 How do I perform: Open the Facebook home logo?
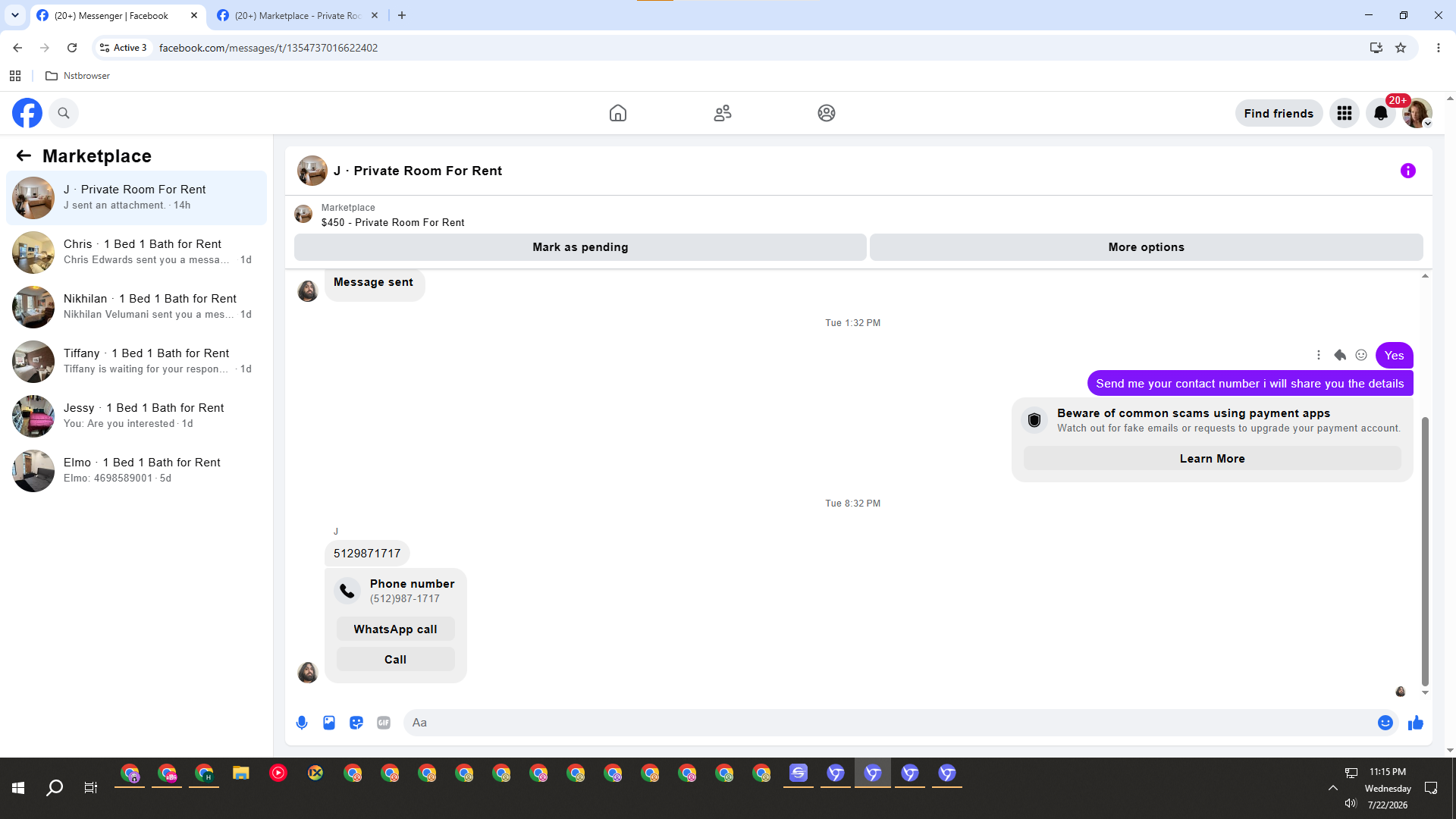point(27,113)
